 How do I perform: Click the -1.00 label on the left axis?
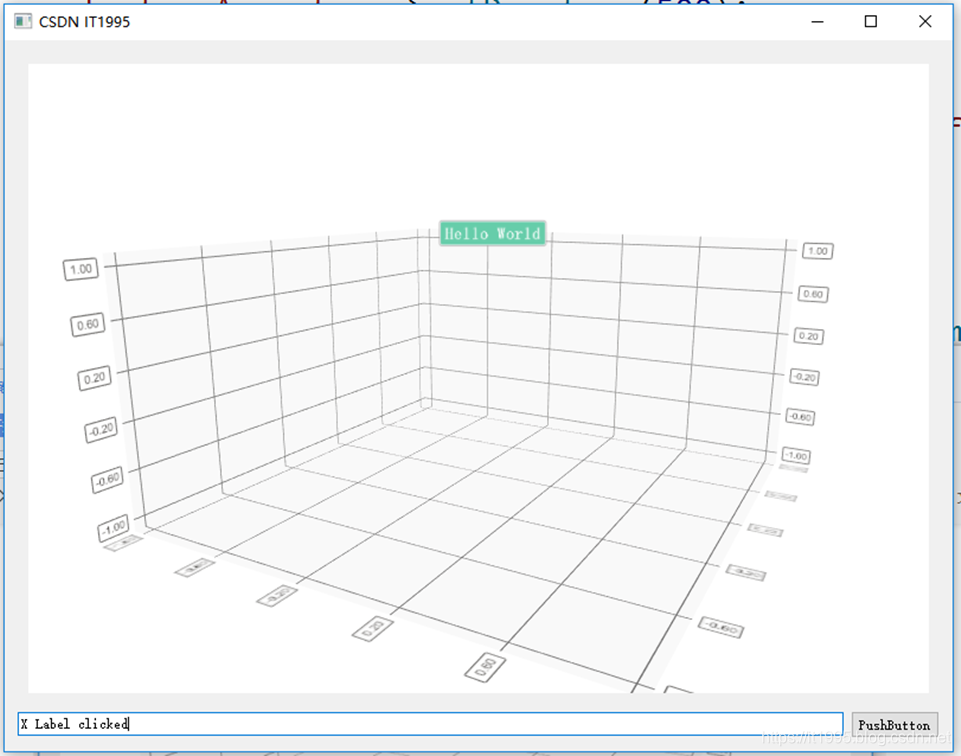pyautogui.click(x=114, y=526)
